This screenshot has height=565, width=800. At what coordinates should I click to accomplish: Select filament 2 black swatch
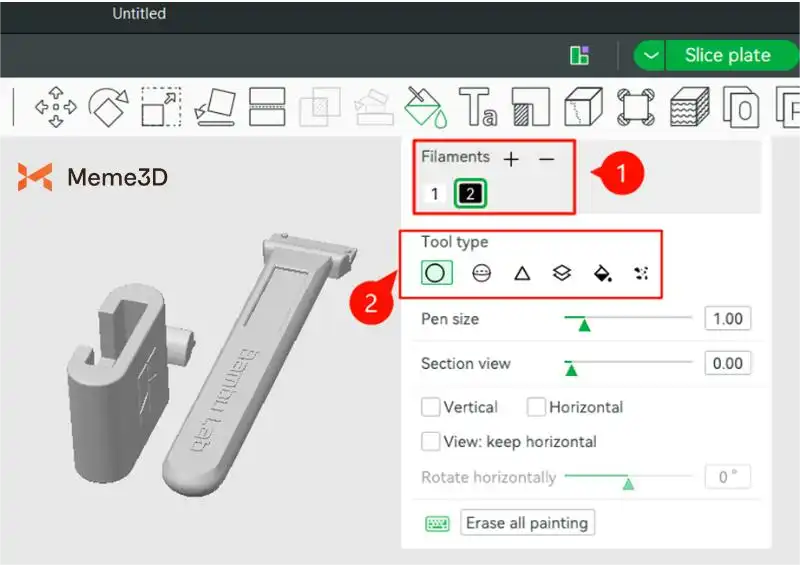pyautogui.click(x=470, y=194)
